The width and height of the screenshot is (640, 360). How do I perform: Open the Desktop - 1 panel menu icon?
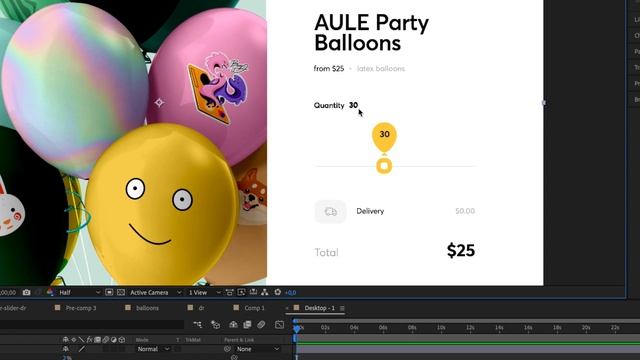342,308
